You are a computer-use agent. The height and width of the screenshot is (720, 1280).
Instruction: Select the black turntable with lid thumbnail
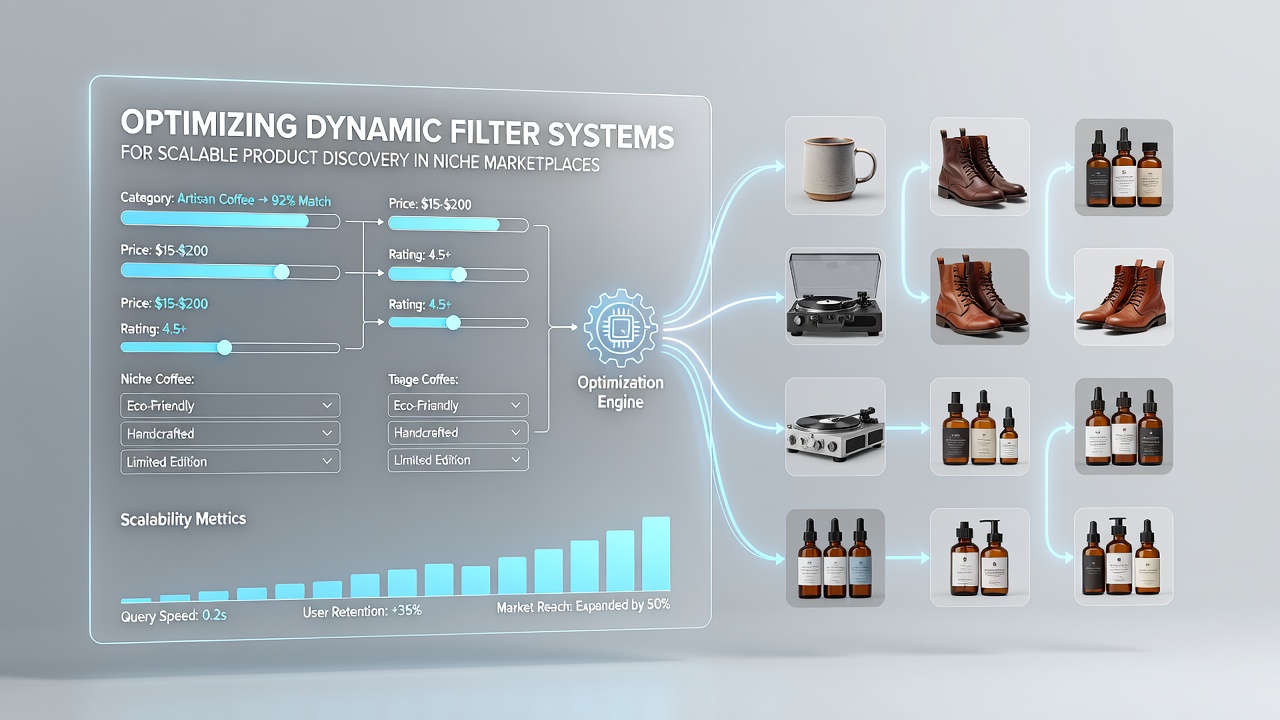pos(835,297)
